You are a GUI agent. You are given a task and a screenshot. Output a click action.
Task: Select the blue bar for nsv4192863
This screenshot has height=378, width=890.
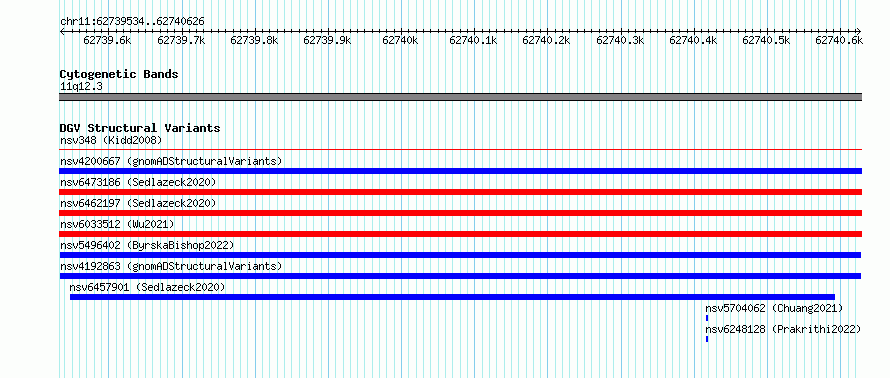coord(460,276)
